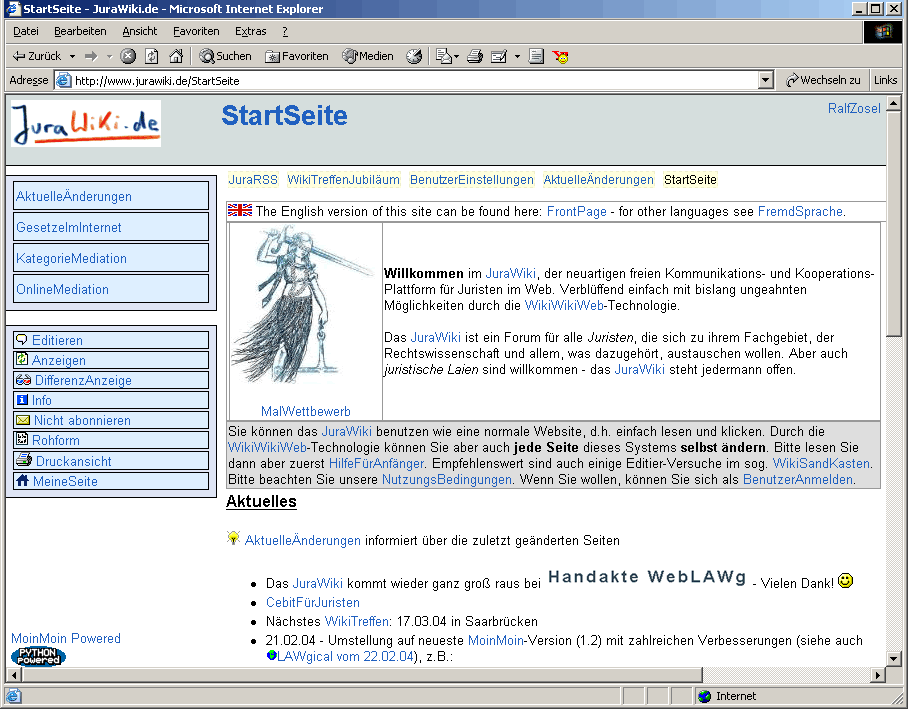Image resolution: width=908 pixels, height=709 pixels.
Task: Click the DifferenzAnzeige glasses icon
Action: [x=23, y=380]
